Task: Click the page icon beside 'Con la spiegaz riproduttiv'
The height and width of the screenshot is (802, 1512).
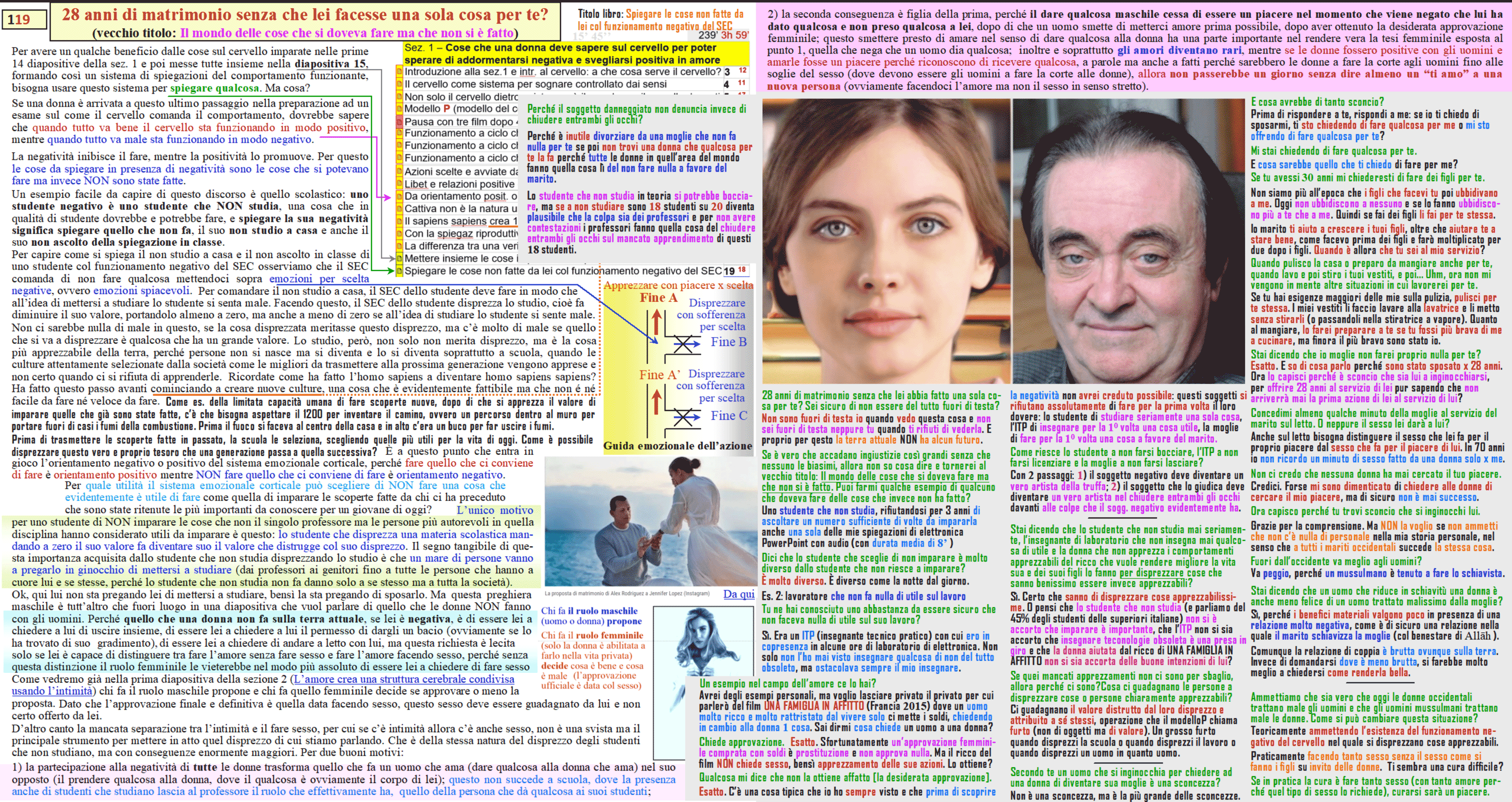Action: click(x=400, y=234)
